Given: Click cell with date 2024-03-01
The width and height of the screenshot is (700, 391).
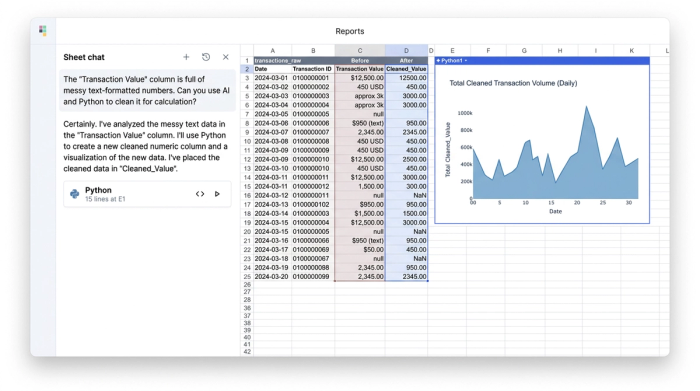Looking at the screenshot, I should click(x=272, y=78).
